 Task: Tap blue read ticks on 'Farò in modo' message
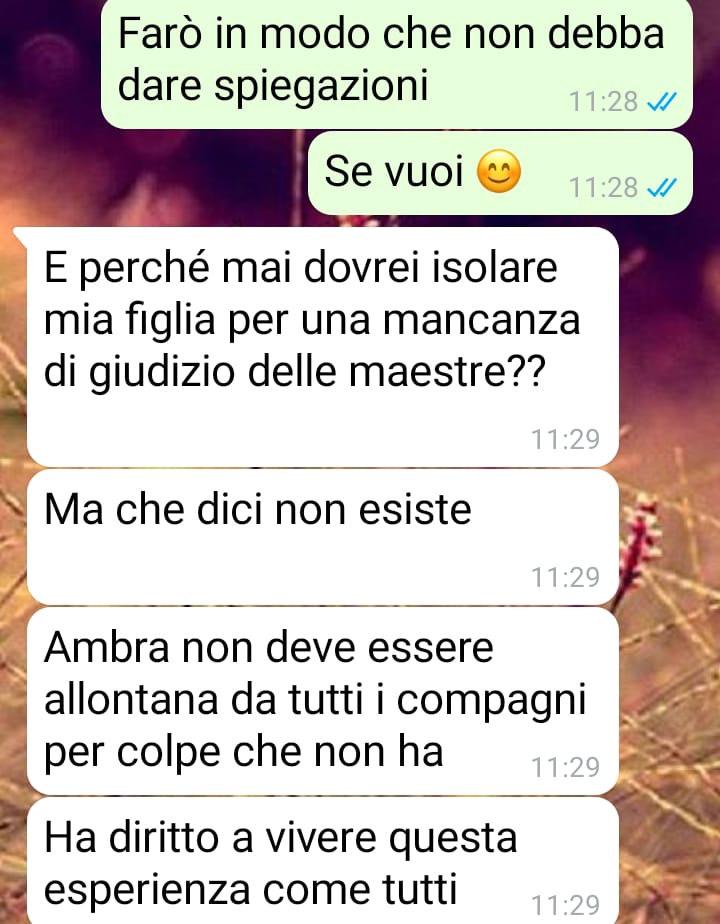[x=662, y=102]
